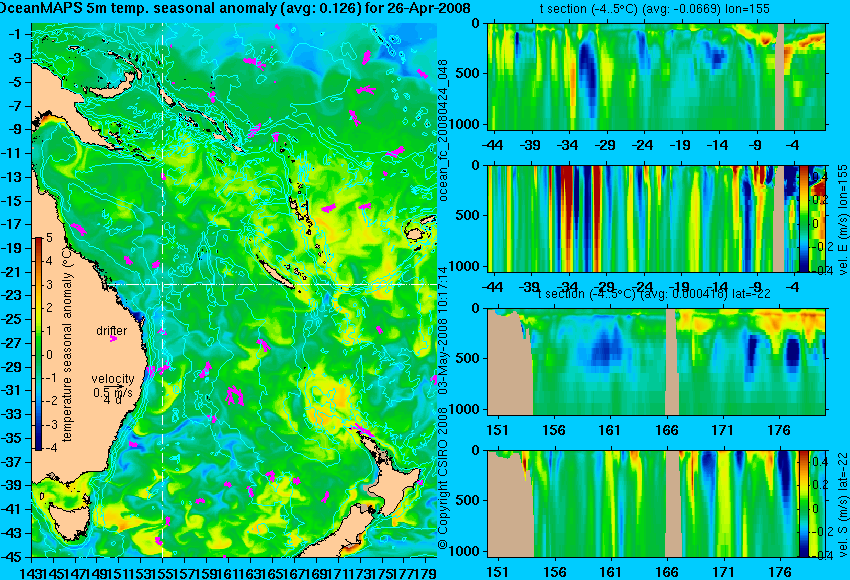Click the '© Copyright CSIRO 2008' vertical text
The height and width of the screenshot is (580, 850).
(443, 478)
